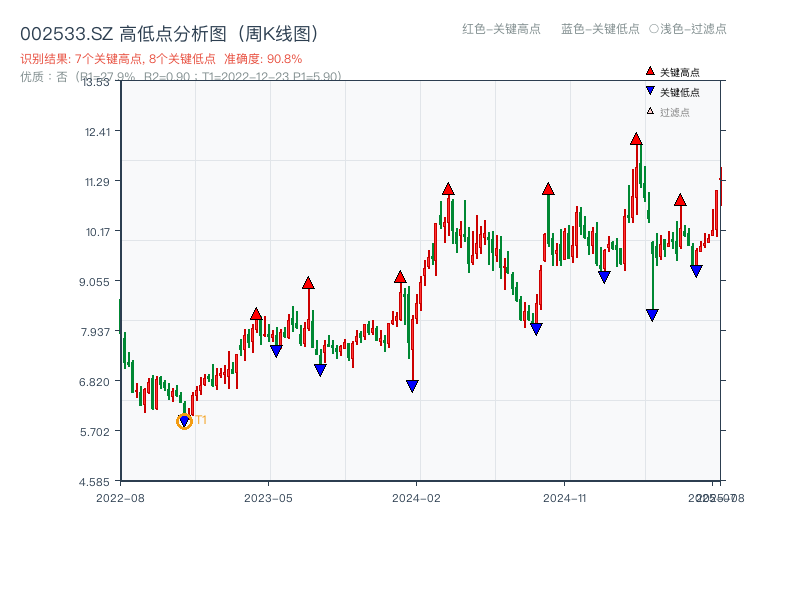Click the orange T1 label
The height and width of the screenshot is (600, 800).
[x=201, y=420]
